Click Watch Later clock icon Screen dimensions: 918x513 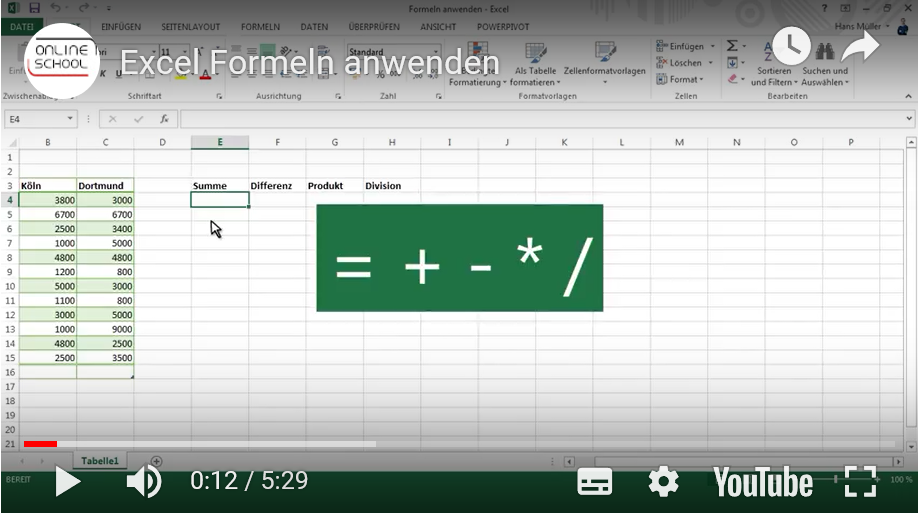pos(792,46)
